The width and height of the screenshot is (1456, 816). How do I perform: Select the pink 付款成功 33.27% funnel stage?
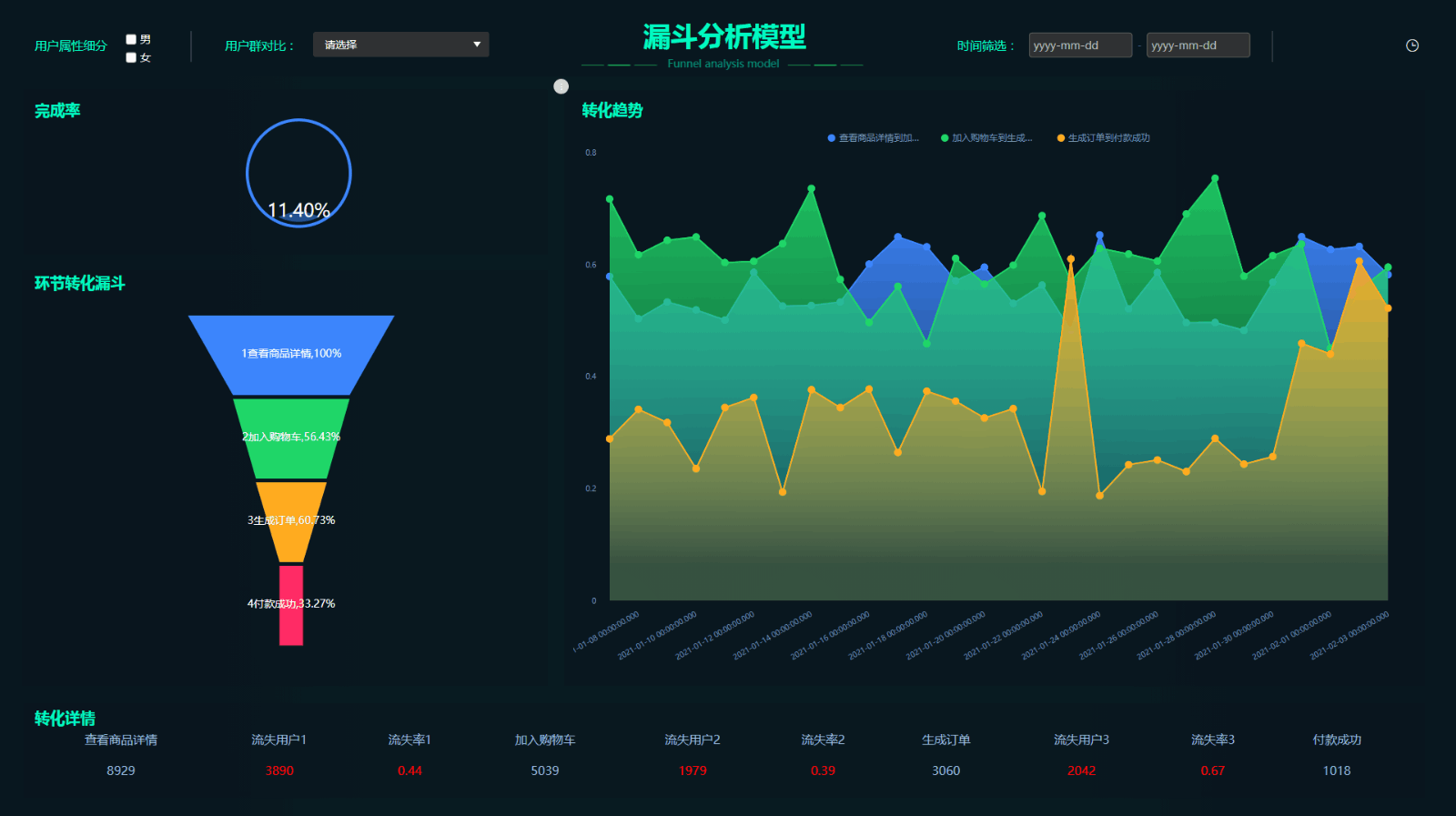[291, 605]
